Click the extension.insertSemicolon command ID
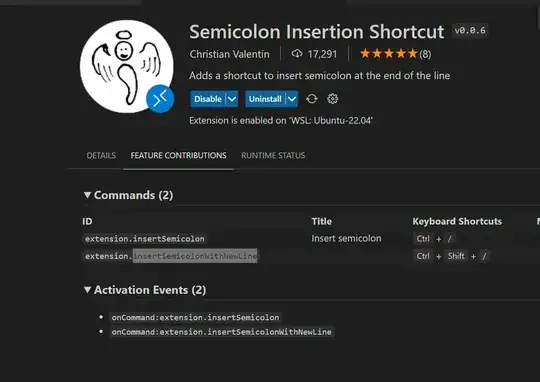The image size is (540, 382). click(x=145, y=239)
